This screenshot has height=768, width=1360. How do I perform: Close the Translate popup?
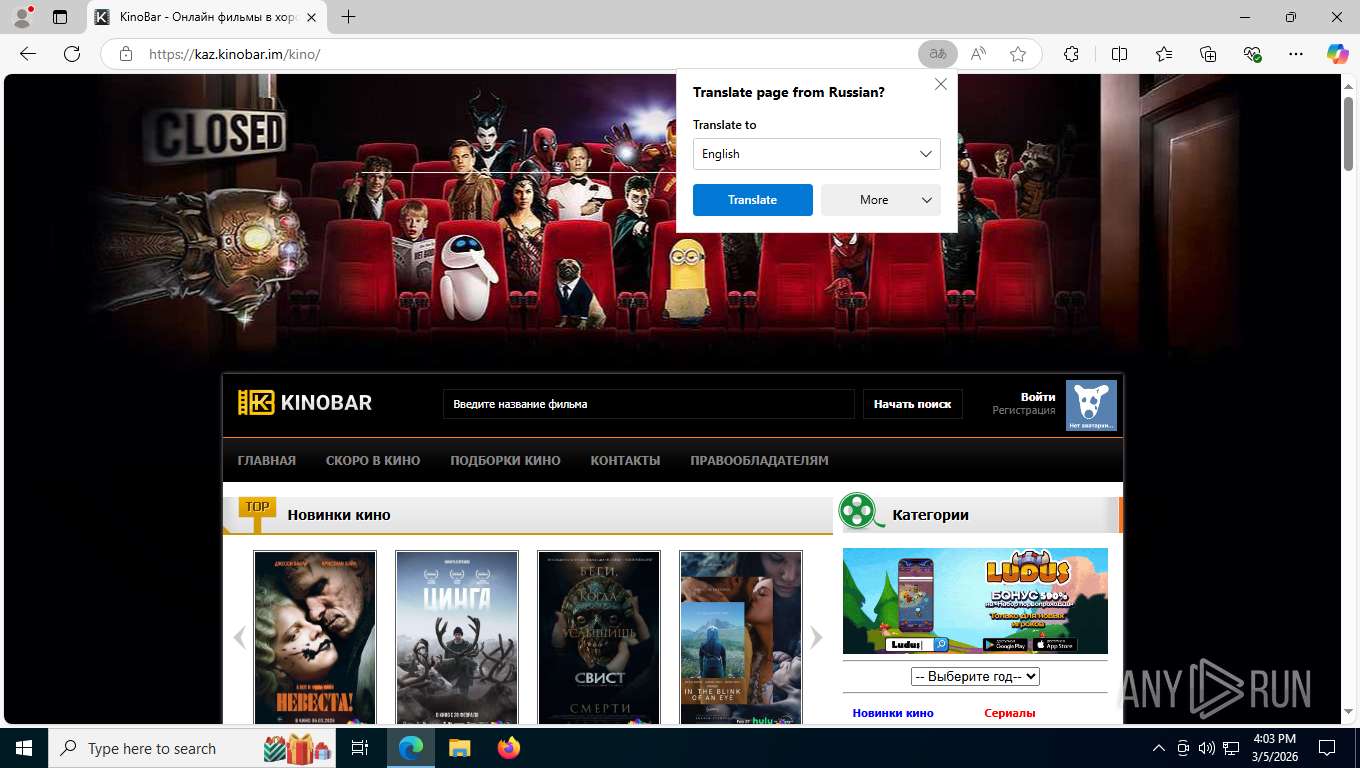[x=941, y=85]
